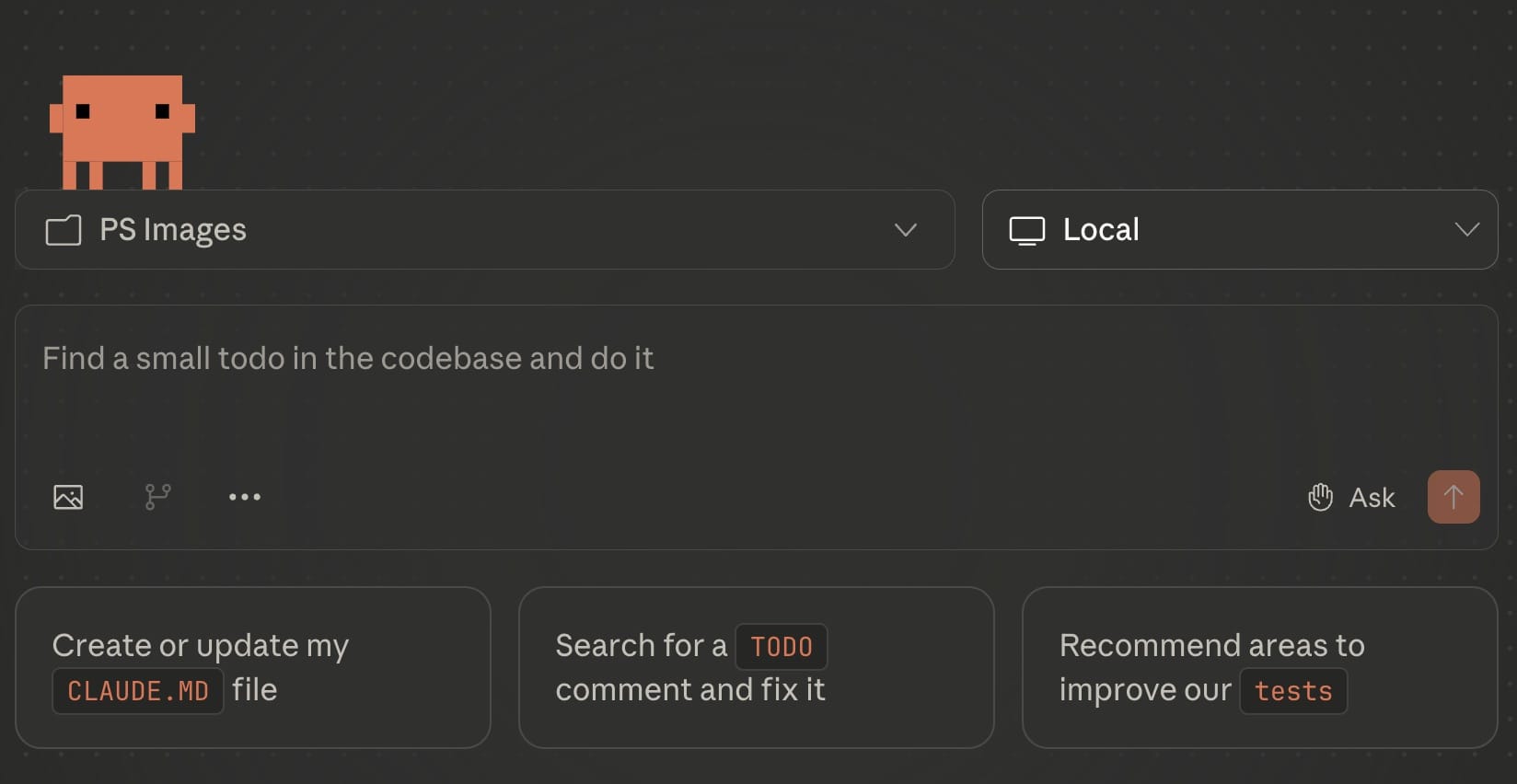Pick the "Recommend areas to improve" suggestion card
The width and height of the screenshot is (1517, 784).
pyautogui.click(x=1259, y=667)
